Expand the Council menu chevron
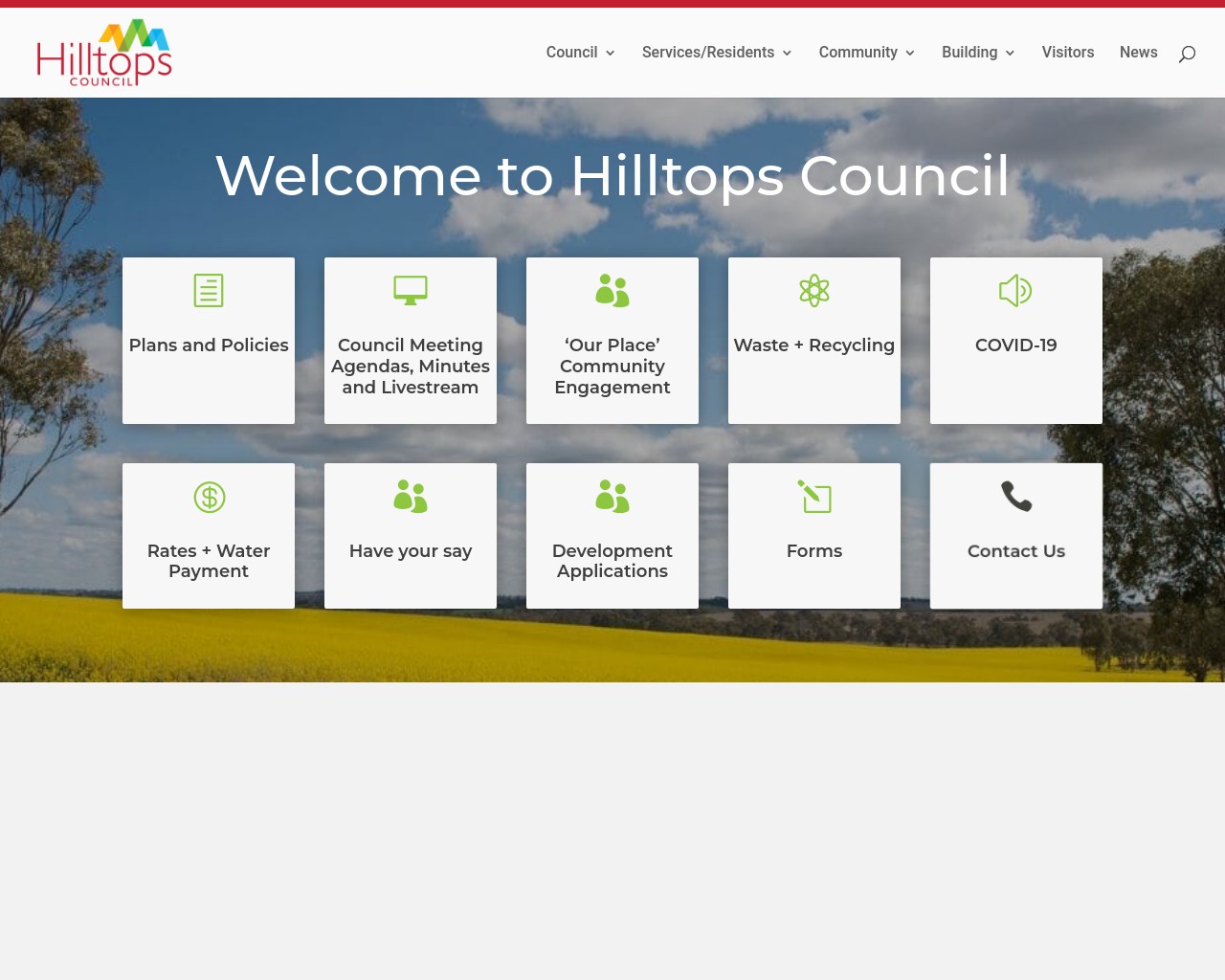Image resolution: width=1225 pixels, height=980 pixels. (610, 54)
